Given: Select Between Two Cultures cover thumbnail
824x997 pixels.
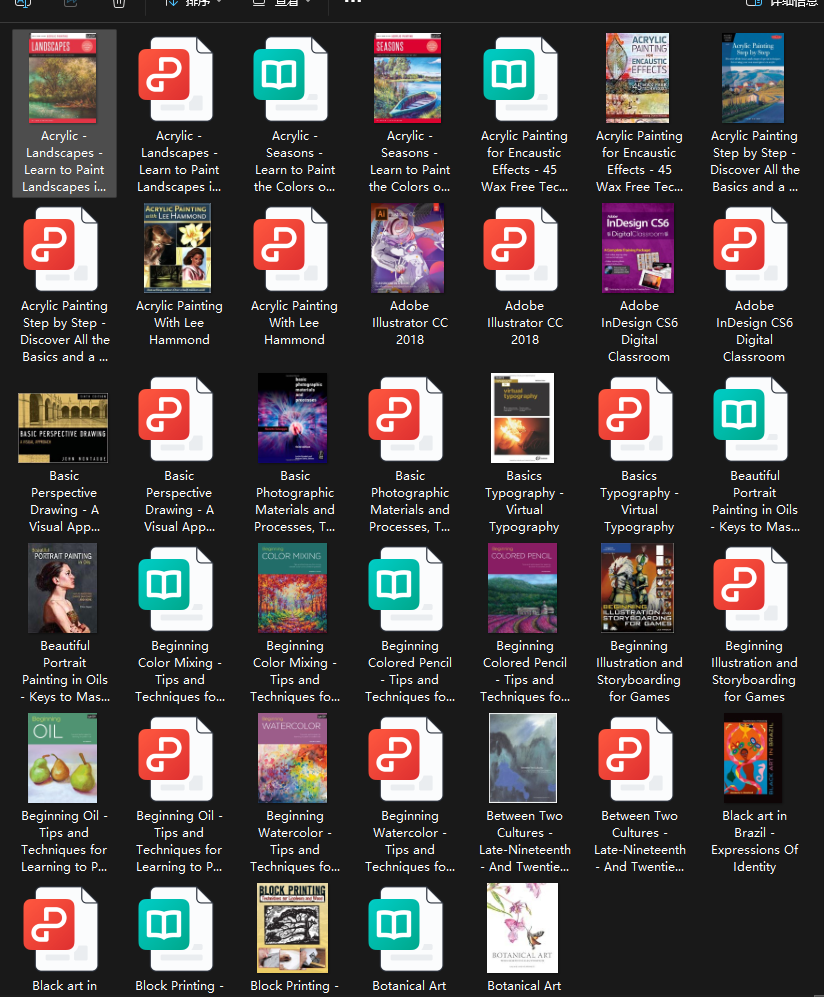Looking at the screenshot, I should (523, 757).
